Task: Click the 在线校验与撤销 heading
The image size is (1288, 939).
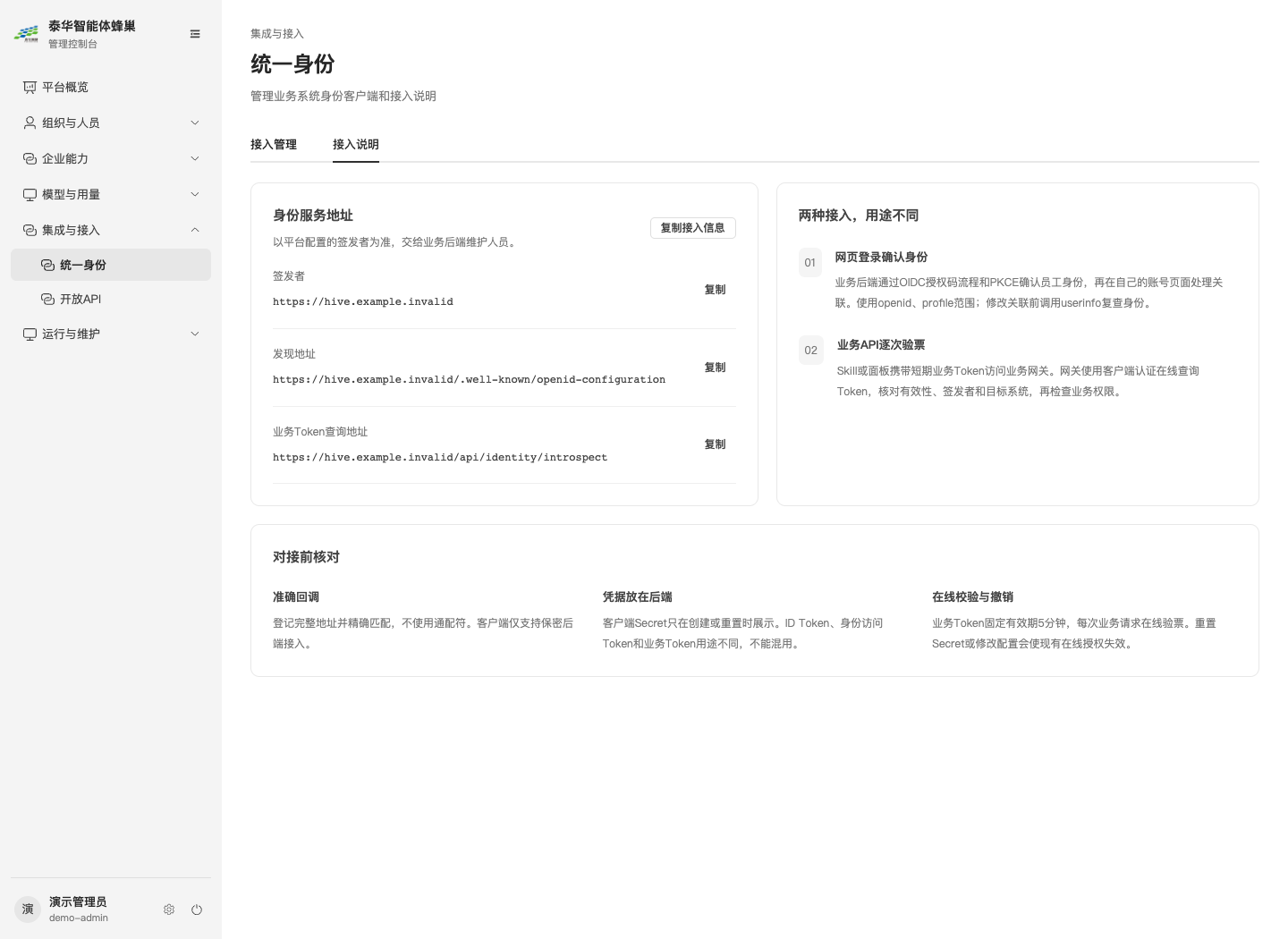Action: 972,597
